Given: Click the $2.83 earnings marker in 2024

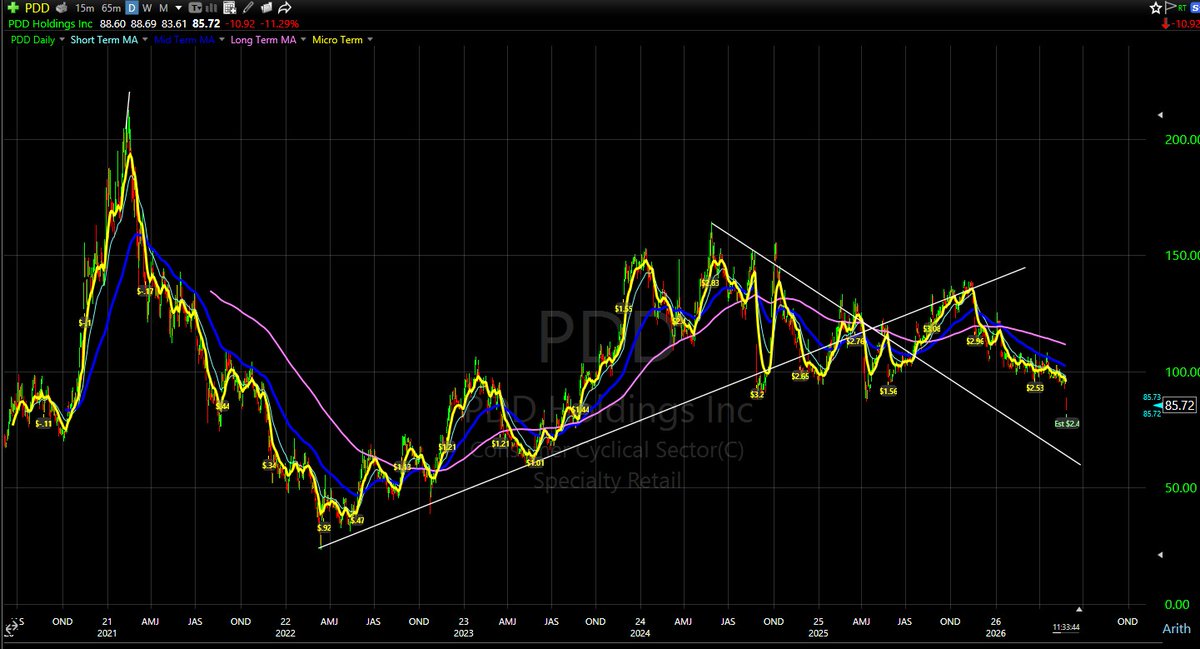Looking at the screenshot, I should pos(710,283).
